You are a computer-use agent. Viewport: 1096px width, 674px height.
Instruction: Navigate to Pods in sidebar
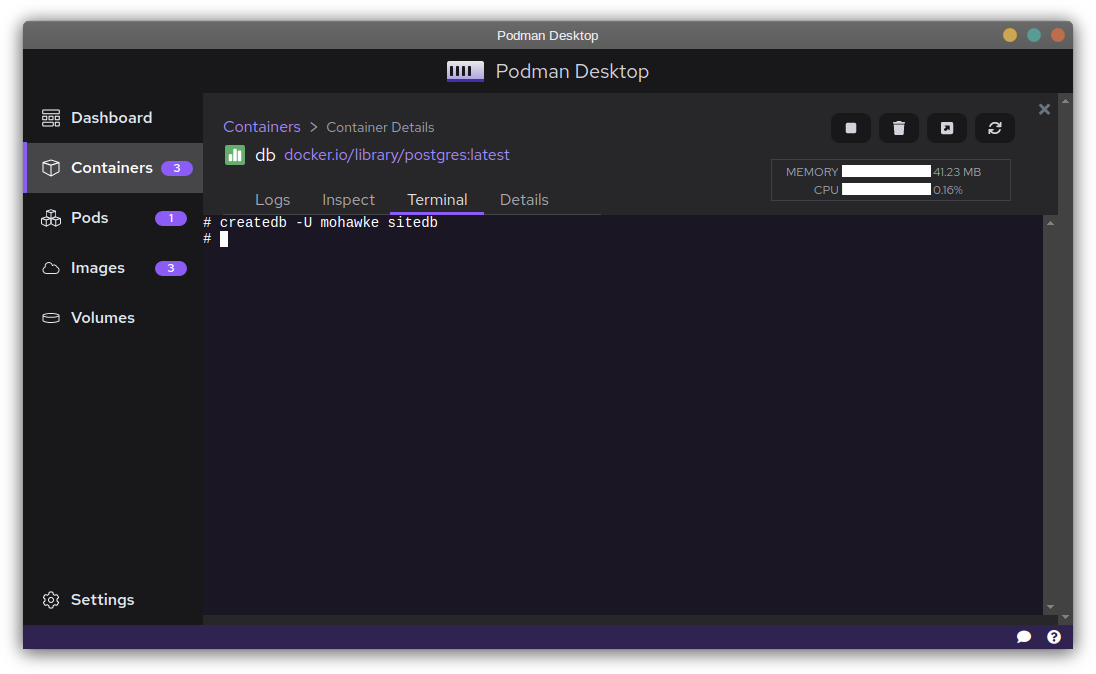coord(89,218)
